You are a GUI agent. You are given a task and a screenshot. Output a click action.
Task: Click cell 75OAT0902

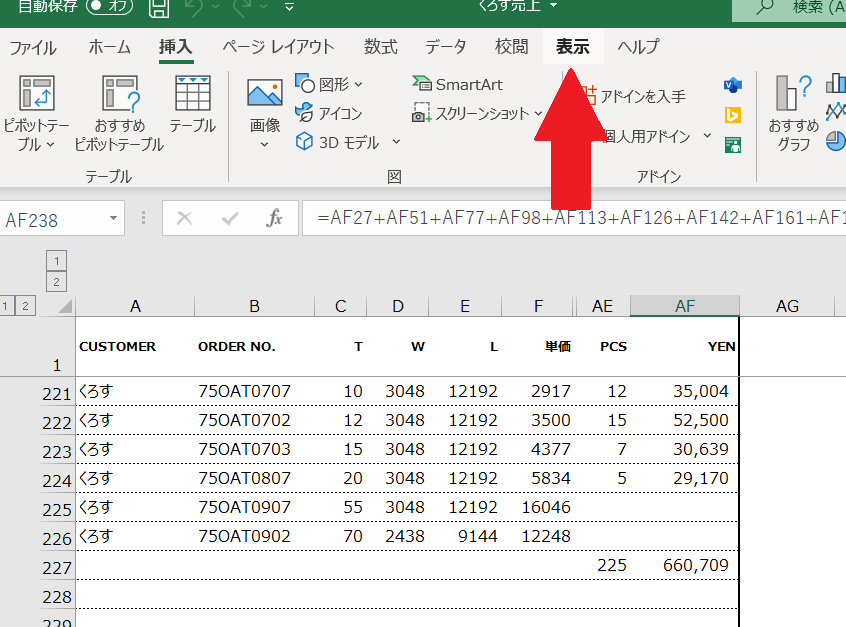(x=255, y=536)
